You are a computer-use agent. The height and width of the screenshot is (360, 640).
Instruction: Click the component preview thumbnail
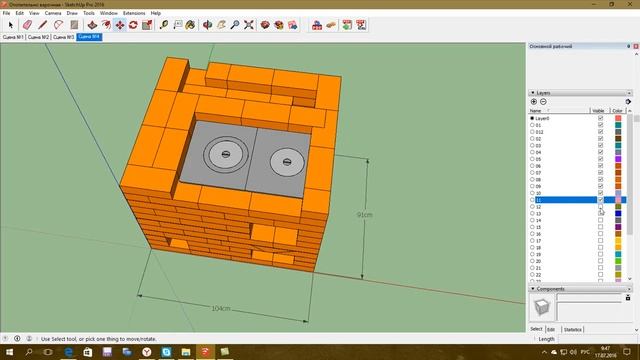pyautogui.click(x=542, y=307)
